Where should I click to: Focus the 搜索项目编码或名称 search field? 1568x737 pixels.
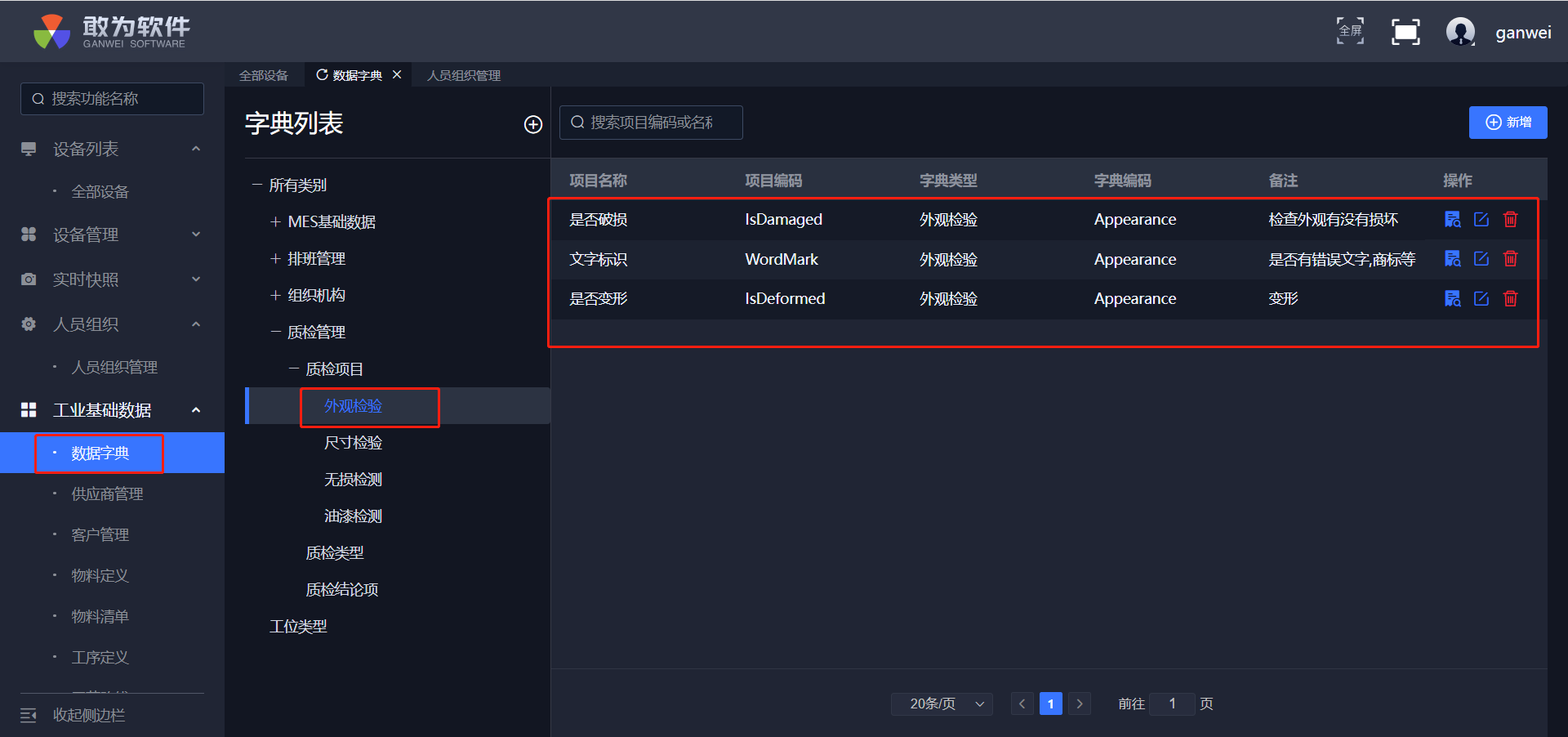click(651, 123)
